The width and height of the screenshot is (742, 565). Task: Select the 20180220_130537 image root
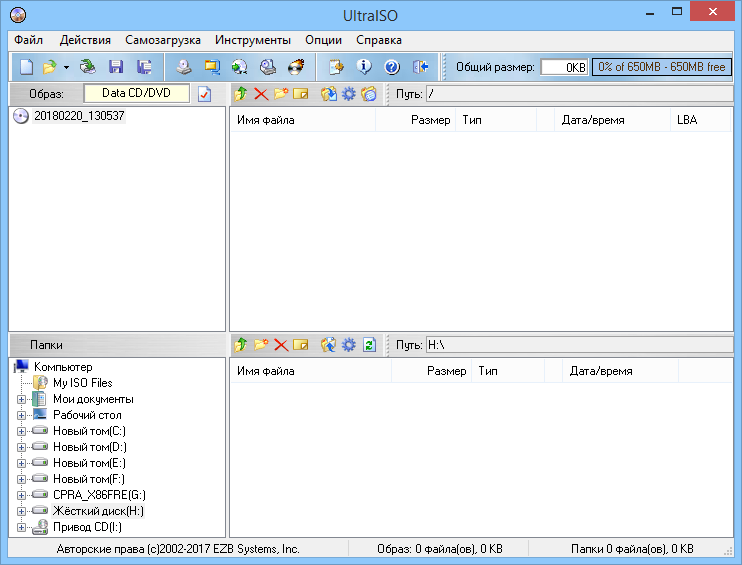pos(79,116)
